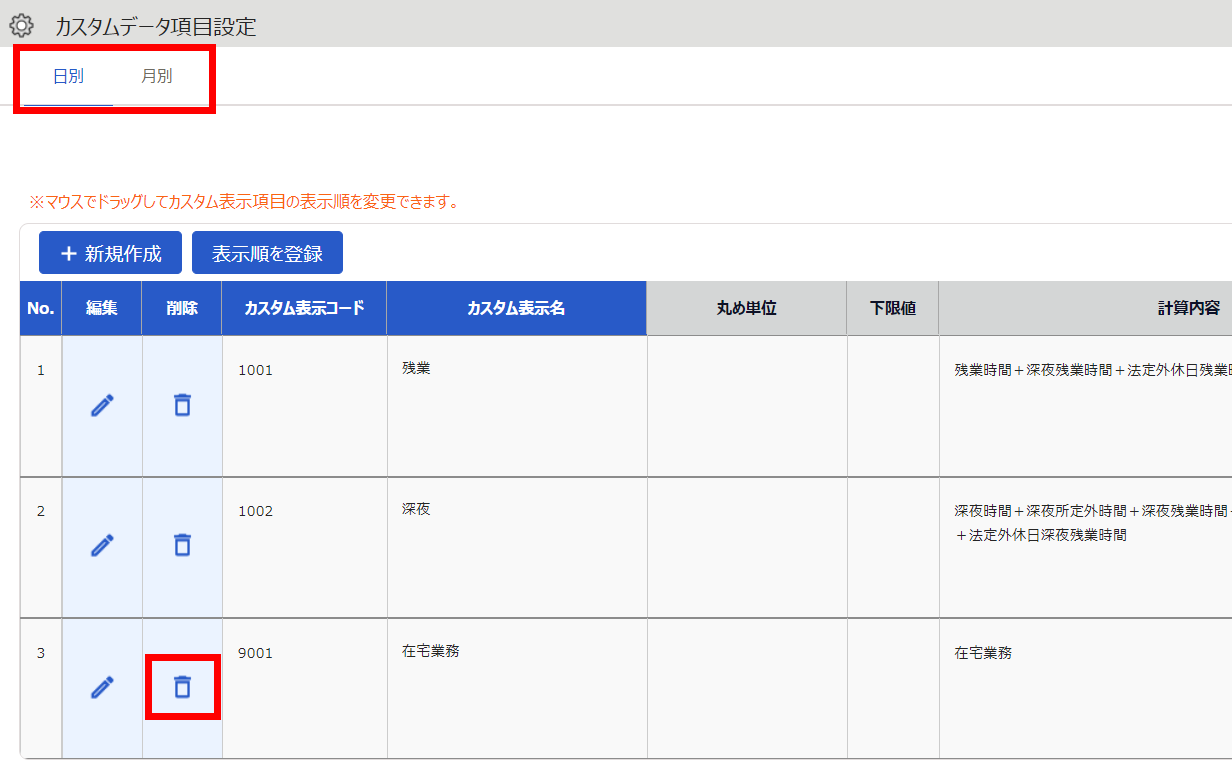Click the calculation text starting 残業時間＋深夜残業時間
Viewport: 1232px width, 774px height.
1093,370
